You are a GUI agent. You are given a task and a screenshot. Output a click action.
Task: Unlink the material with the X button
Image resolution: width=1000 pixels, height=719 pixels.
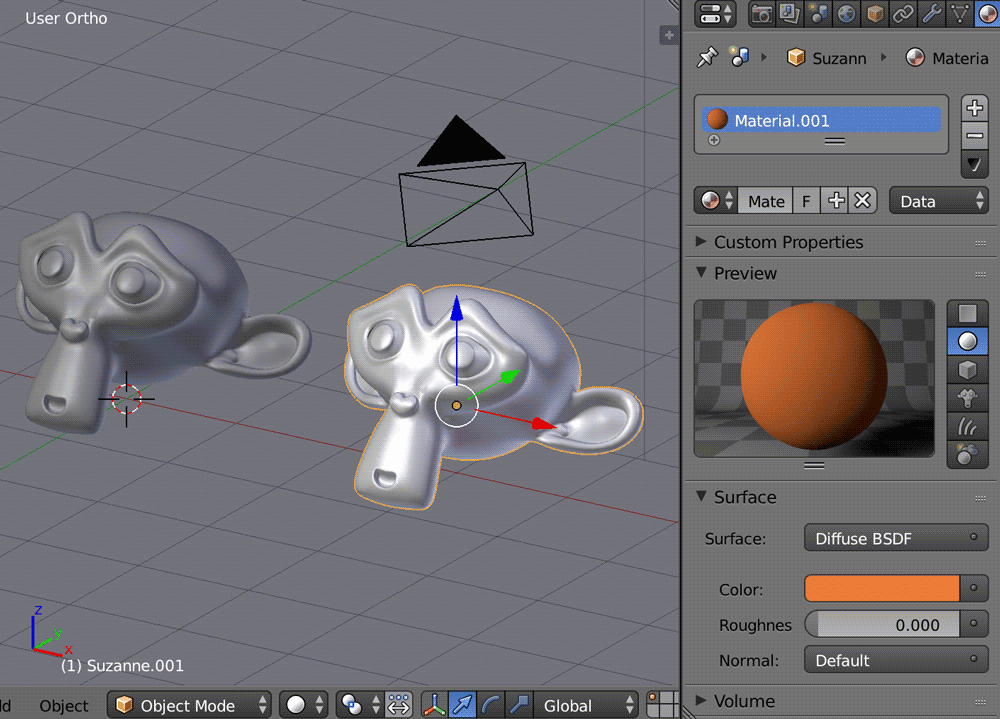(x=863, y=201)
